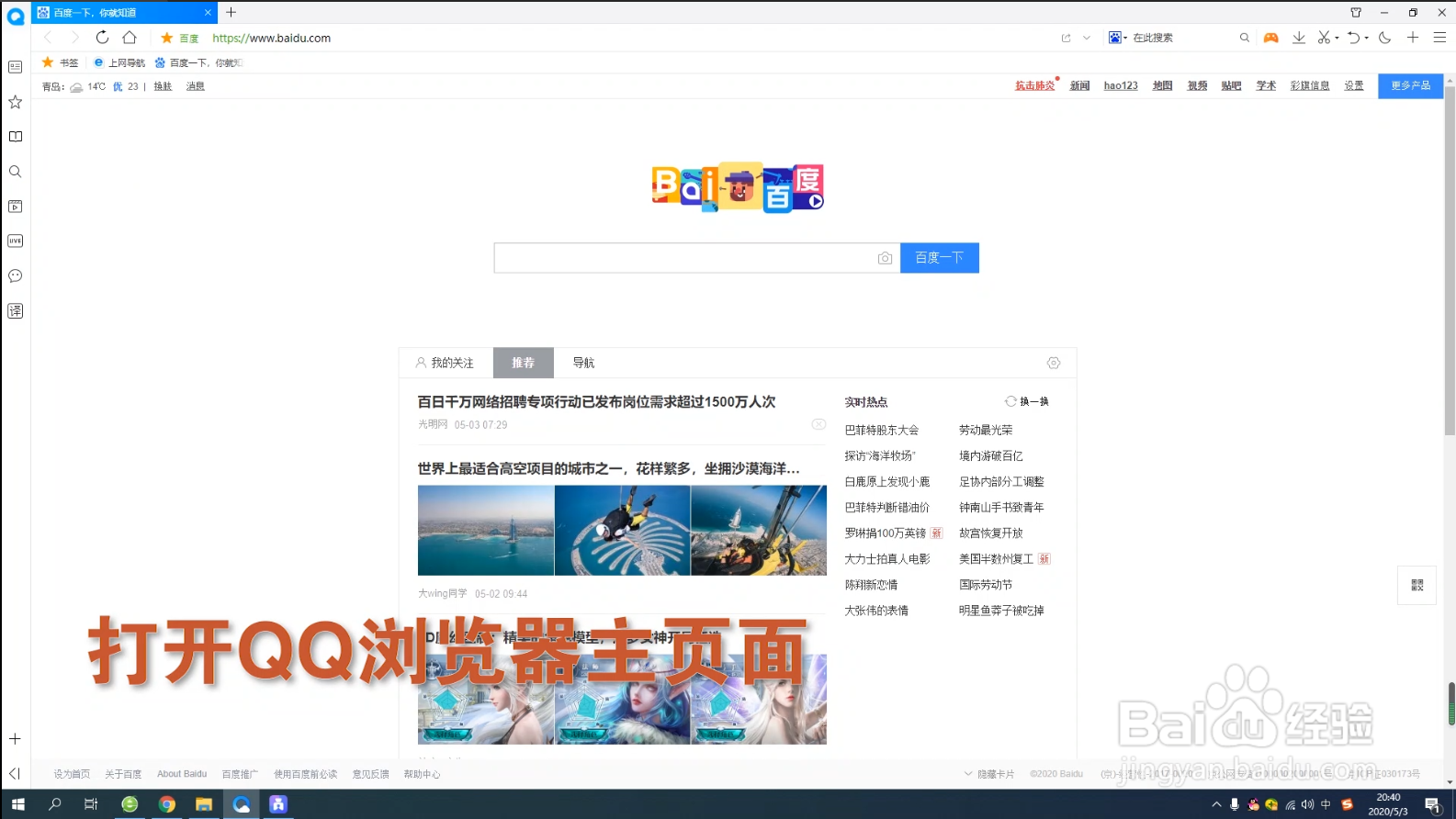Open Chrome from the taskbar
1456x819 pixels.
click(167, 804)
